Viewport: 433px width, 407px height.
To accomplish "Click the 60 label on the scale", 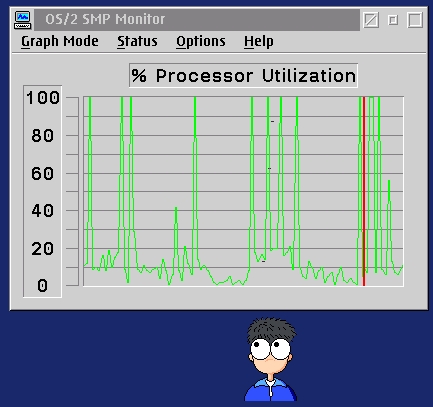I will pyautogui.click(x=42, y=174).
